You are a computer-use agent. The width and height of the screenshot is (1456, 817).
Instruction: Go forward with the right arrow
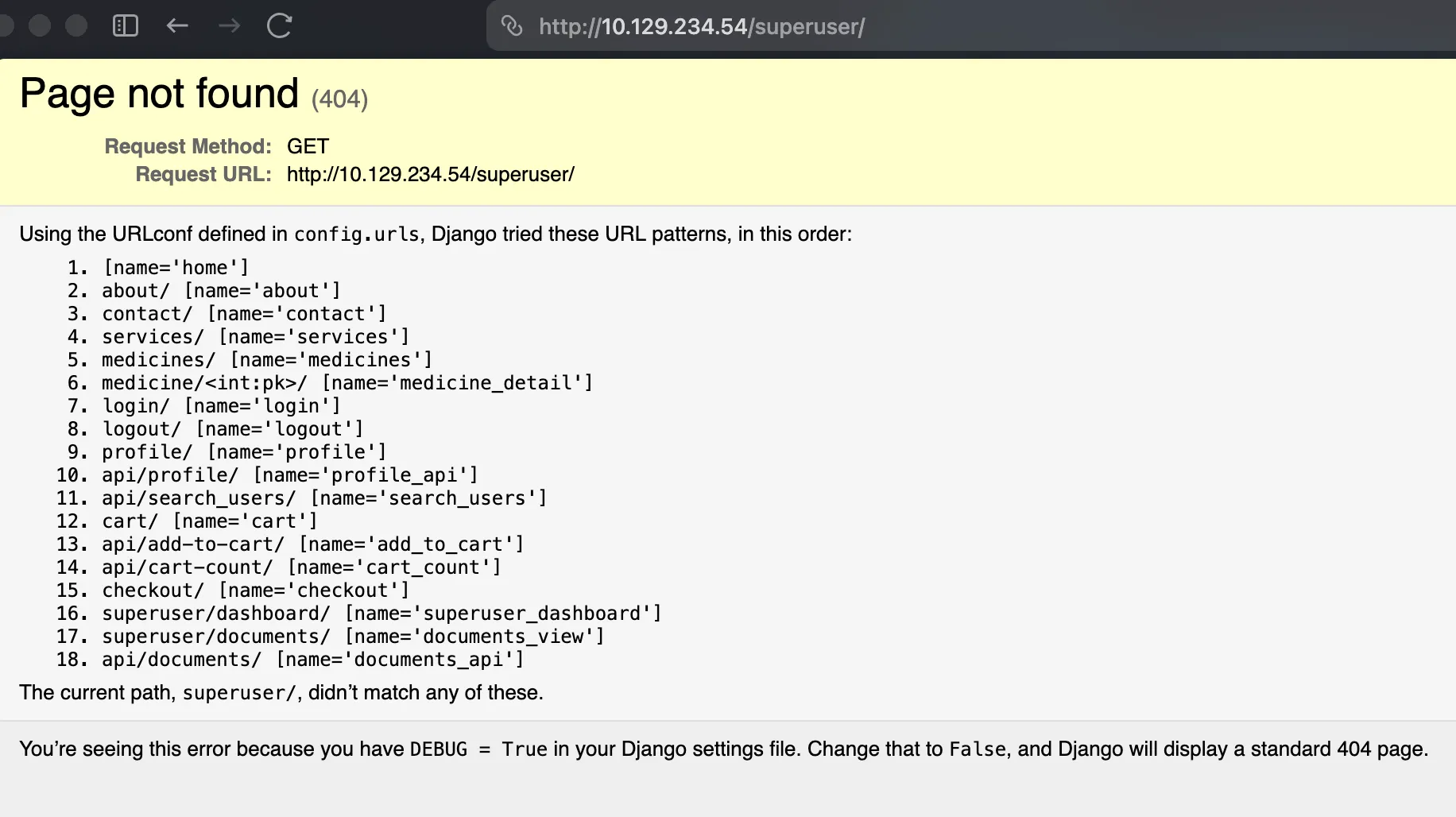pyautogui.click(x=229, y=26)
